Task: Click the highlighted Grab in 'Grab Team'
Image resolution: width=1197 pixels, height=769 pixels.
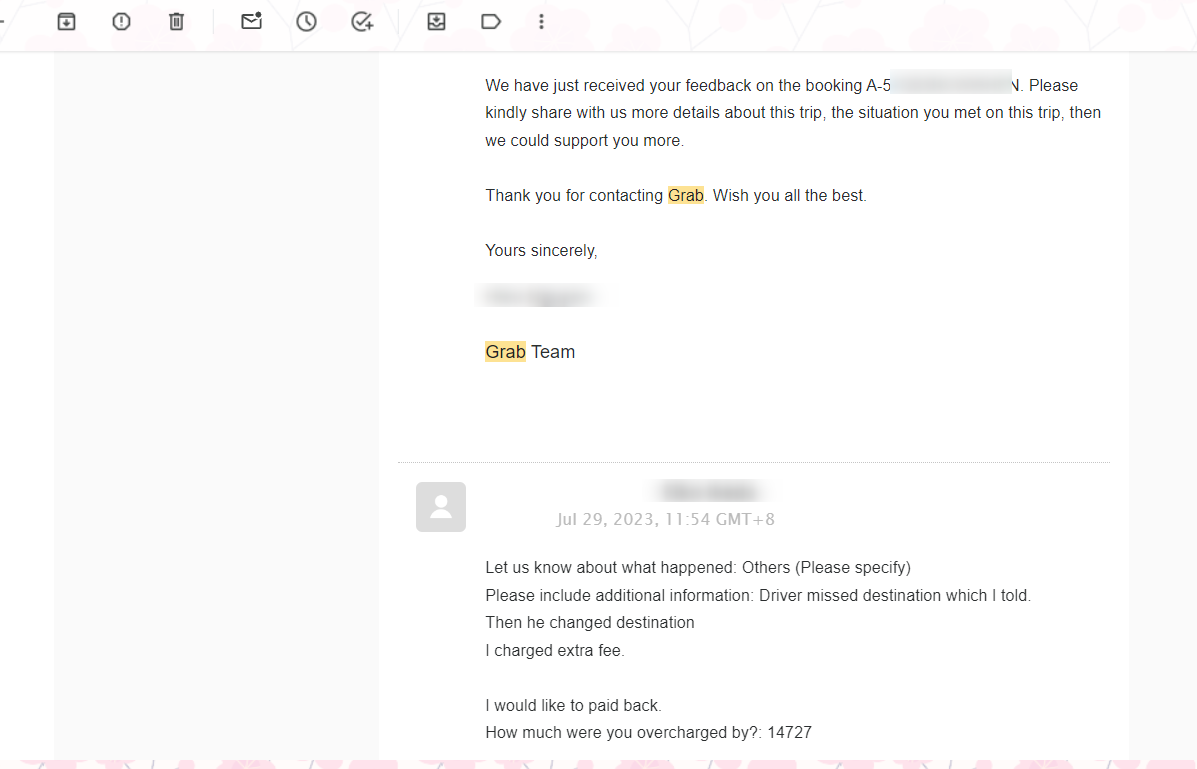Action: tap(505, 352)
